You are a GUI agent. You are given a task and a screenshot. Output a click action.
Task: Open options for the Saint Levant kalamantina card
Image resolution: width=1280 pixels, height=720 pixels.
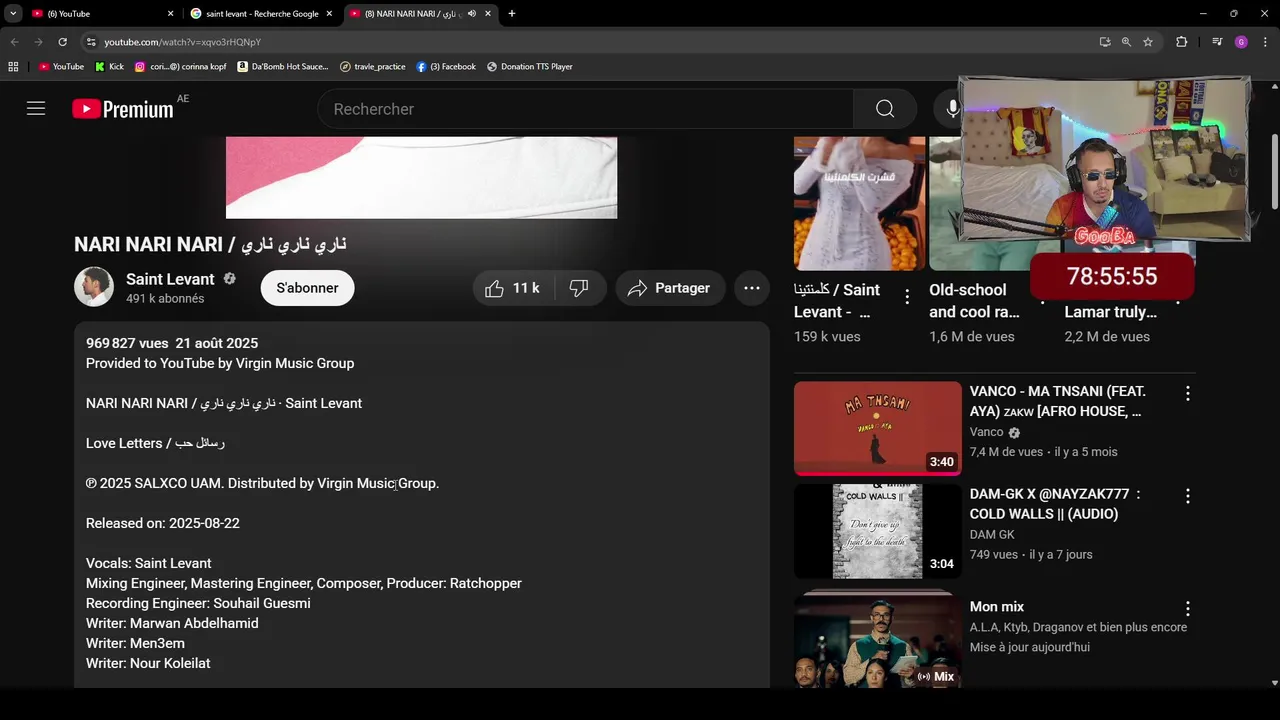[x=907, y=297]
